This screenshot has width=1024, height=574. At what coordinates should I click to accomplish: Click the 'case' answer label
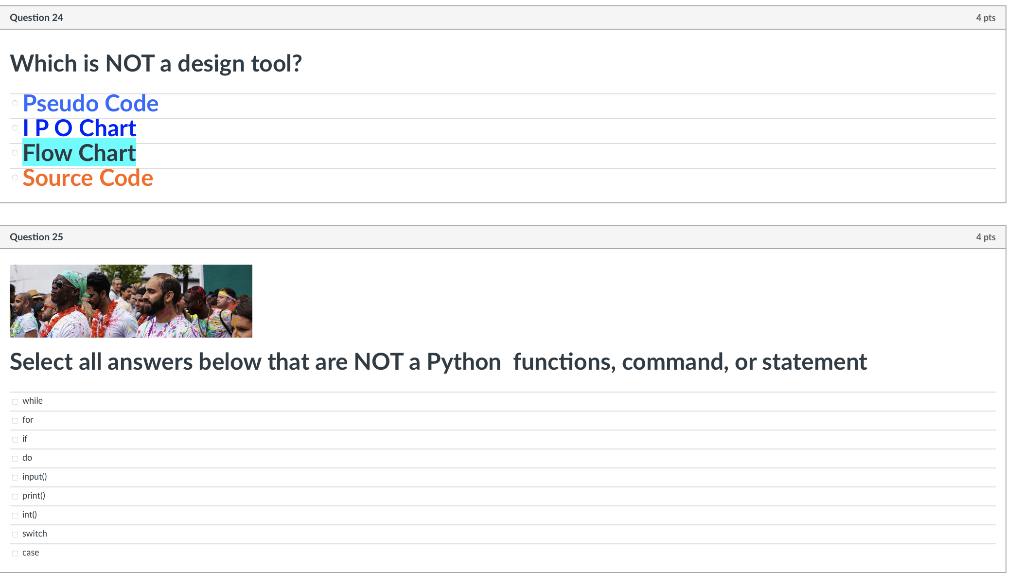pyautogui.click(x=31, y=552)
